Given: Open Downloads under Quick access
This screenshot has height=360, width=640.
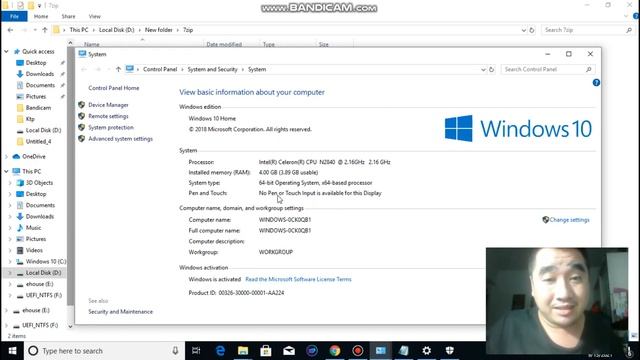Looking at the screenshot, I should [x=40, y=74].
